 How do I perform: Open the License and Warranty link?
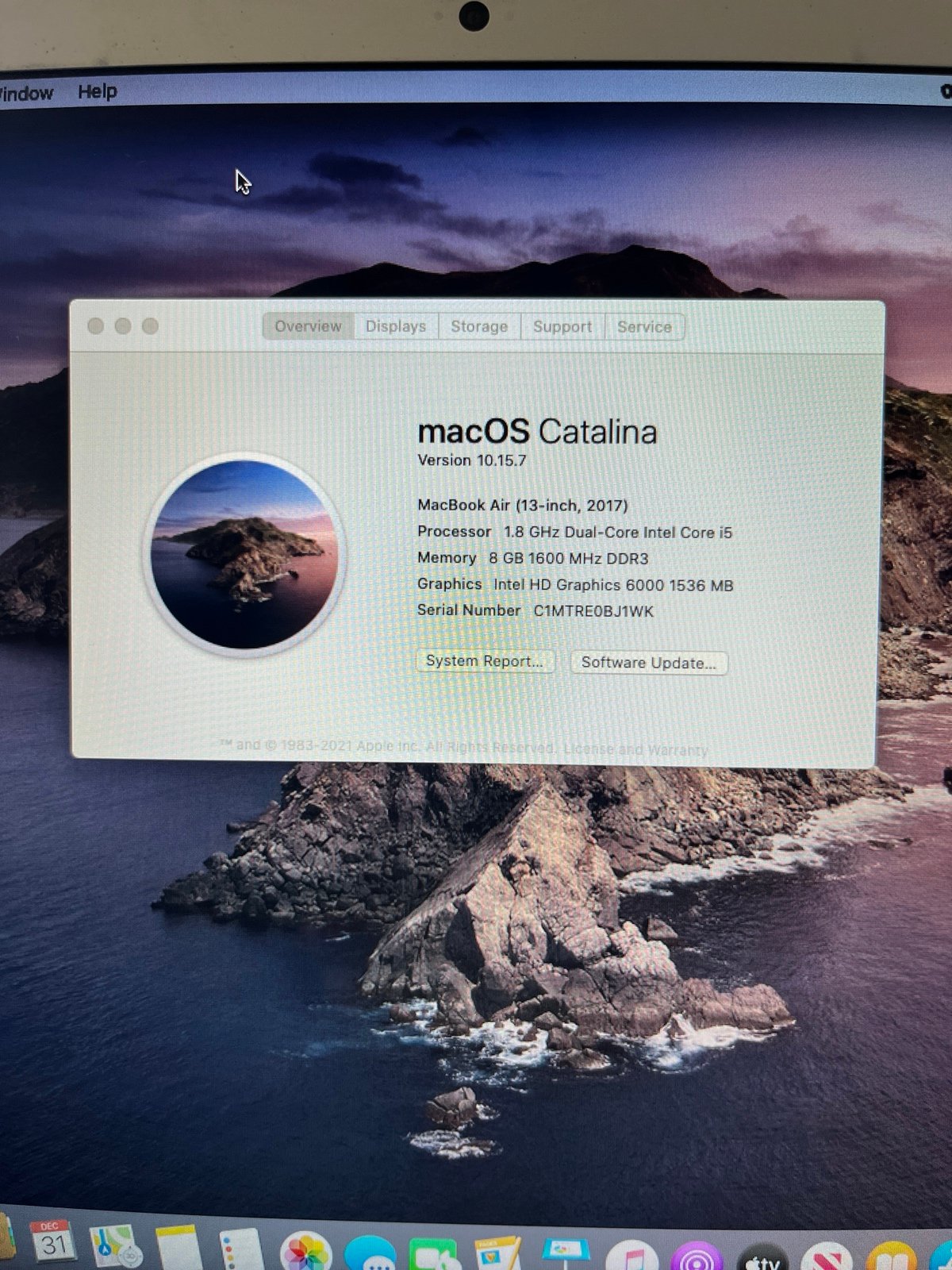[x=635, y=749]
